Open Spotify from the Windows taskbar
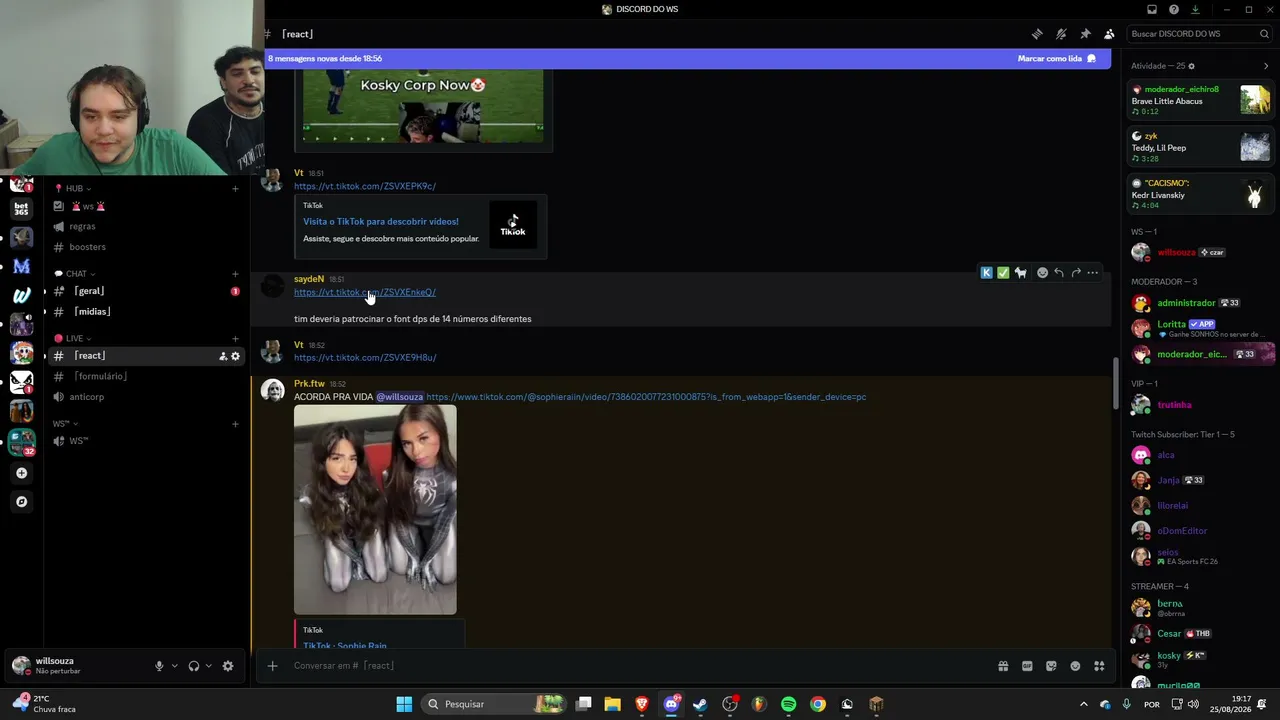The image size is (1280, 720). [x=789, y=704]
